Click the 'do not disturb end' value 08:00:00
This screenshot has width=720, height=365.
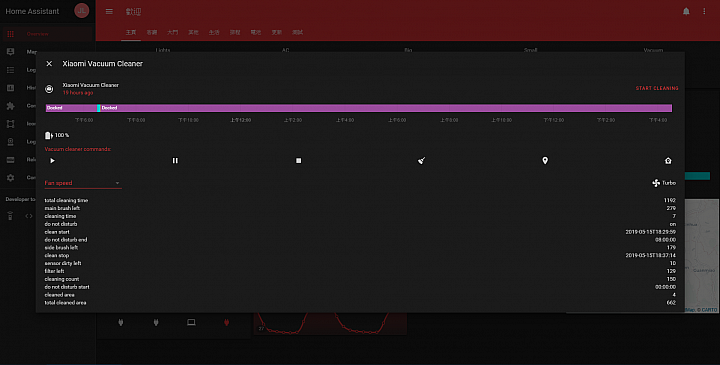coord(665,240)
